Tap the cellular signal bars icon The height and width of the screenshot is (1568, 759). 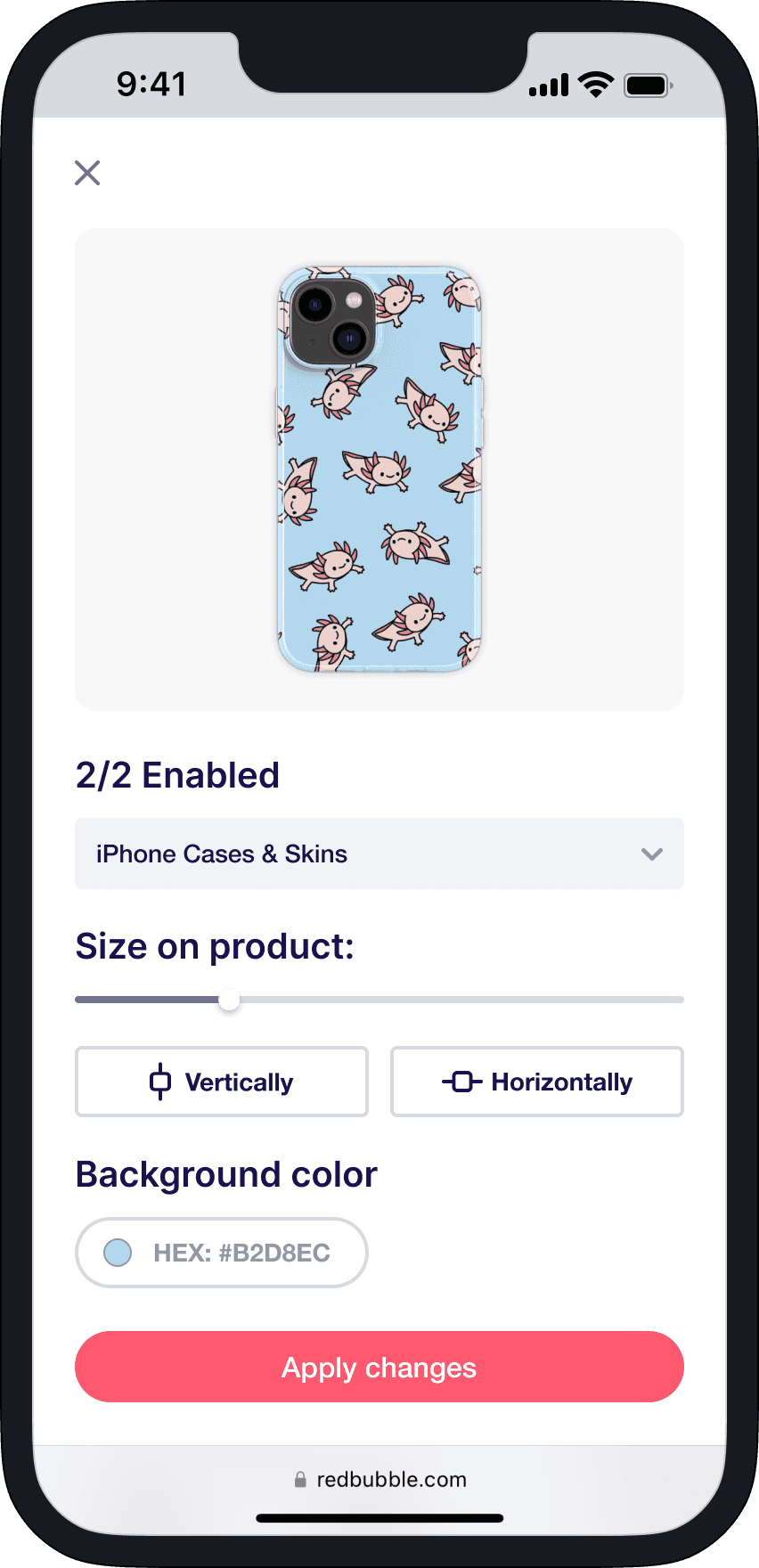tap(549, 86)
